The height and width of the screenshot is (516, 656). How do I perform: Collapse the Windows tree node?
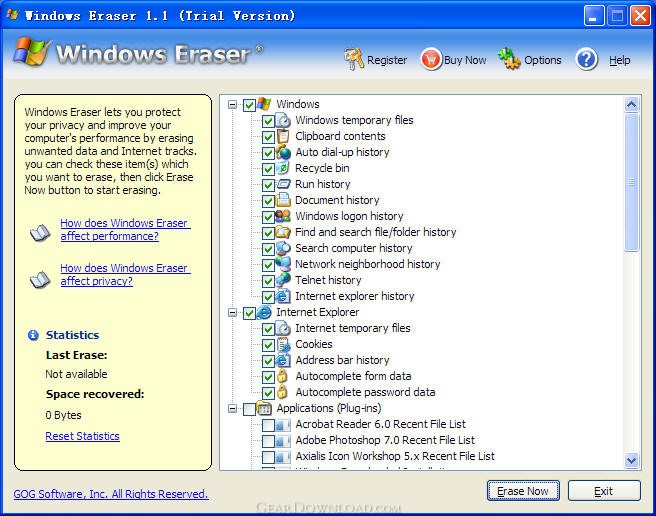[x=232, y=104]
